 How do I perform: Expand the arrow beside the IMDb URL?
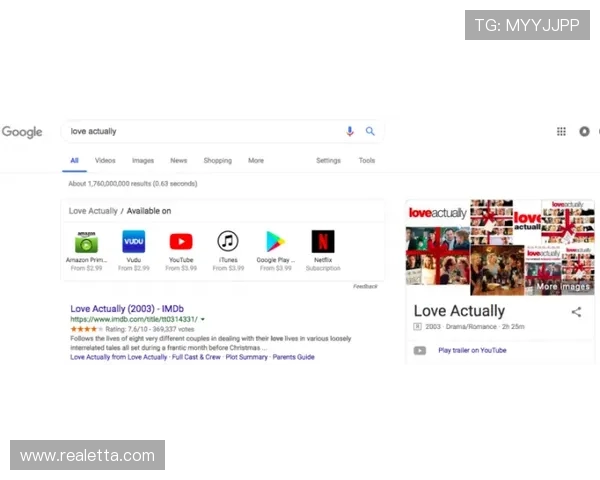pyautogui.click(x=203, y=319)
